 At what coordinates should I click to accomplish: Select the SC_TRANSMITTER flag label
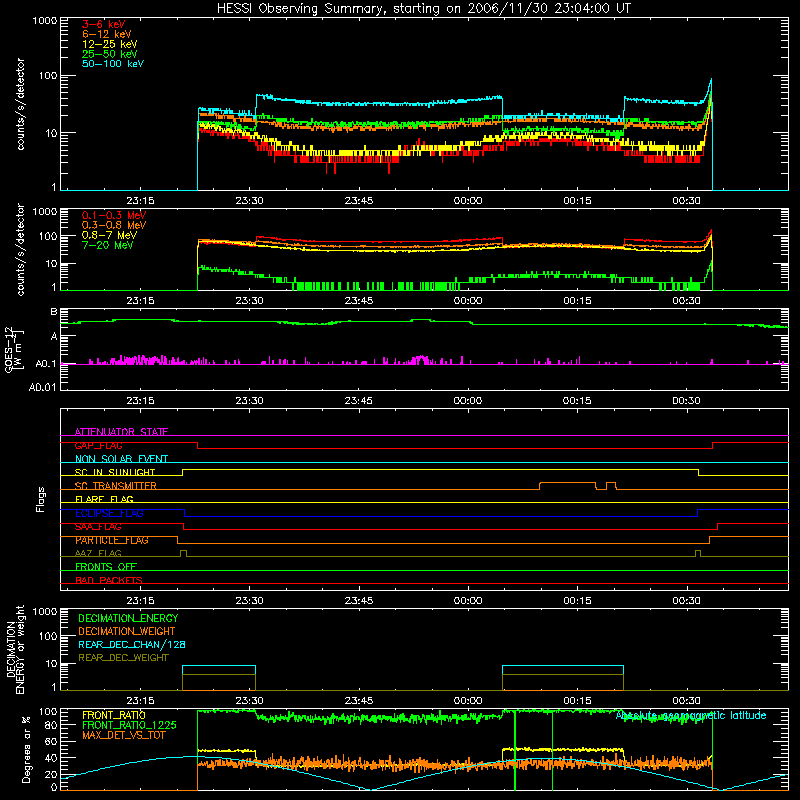116,486
